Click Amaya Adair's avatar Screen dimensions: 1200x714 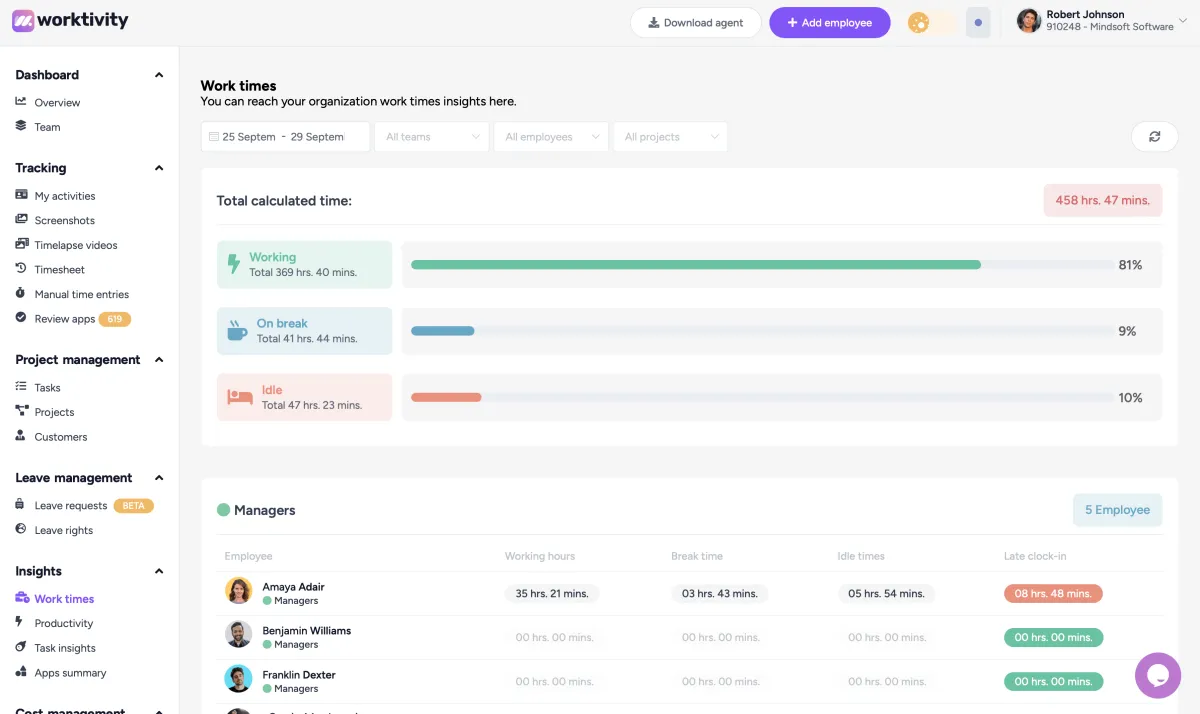pos(238,591)
